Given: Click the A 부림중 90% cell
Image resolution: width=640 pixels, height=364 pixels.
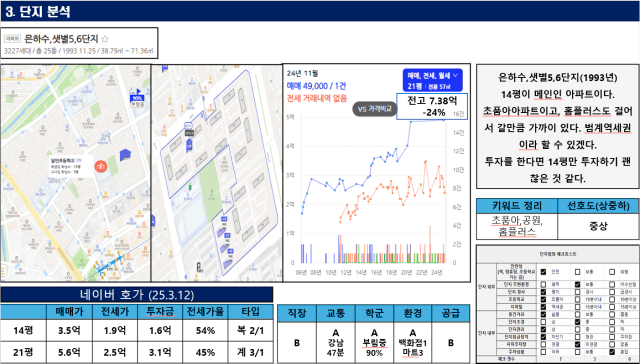Looking at the screenshot, I should 374,343.
